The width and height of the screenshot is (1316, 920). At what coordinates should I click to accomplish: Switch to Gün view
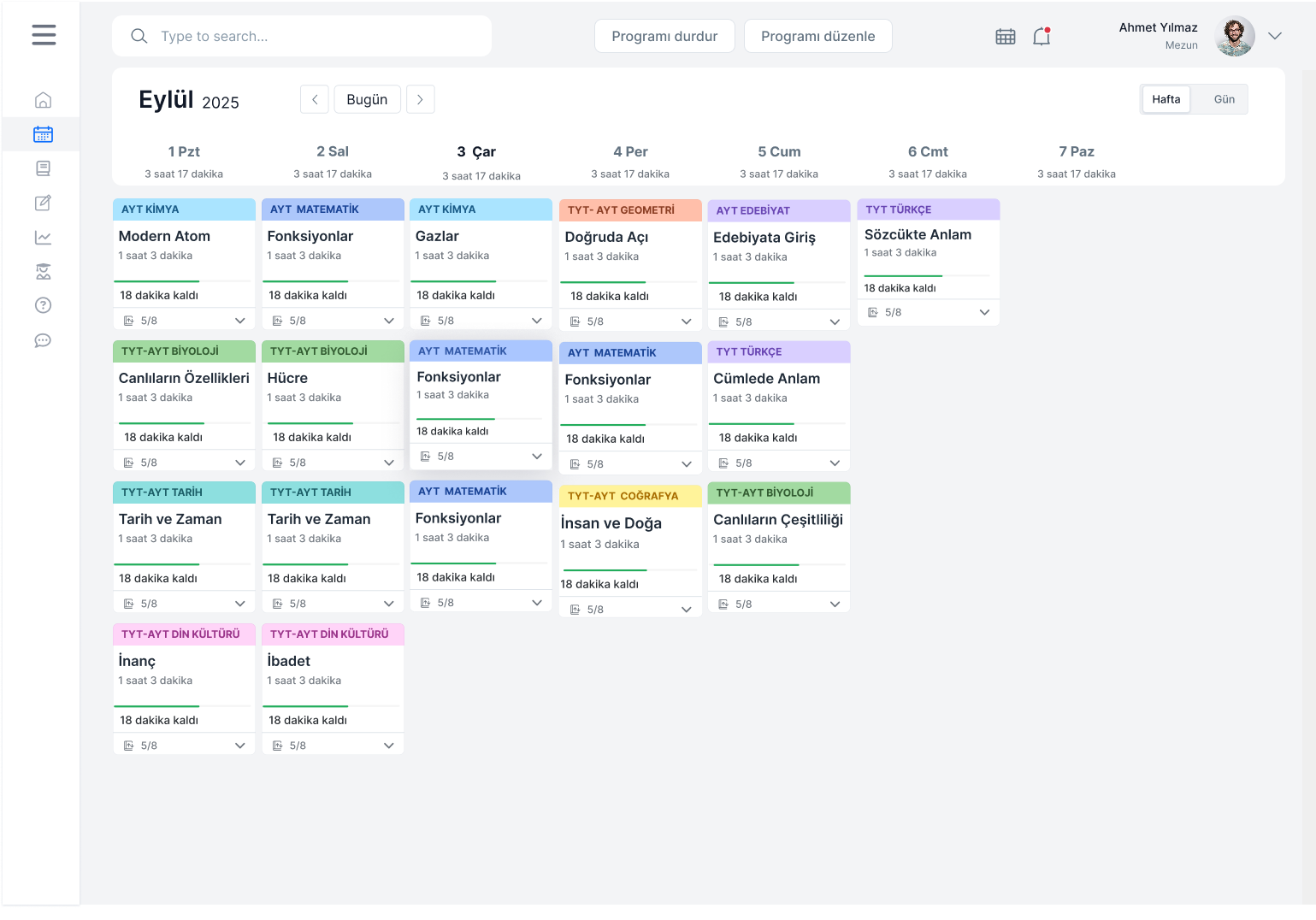[1224, 99]
